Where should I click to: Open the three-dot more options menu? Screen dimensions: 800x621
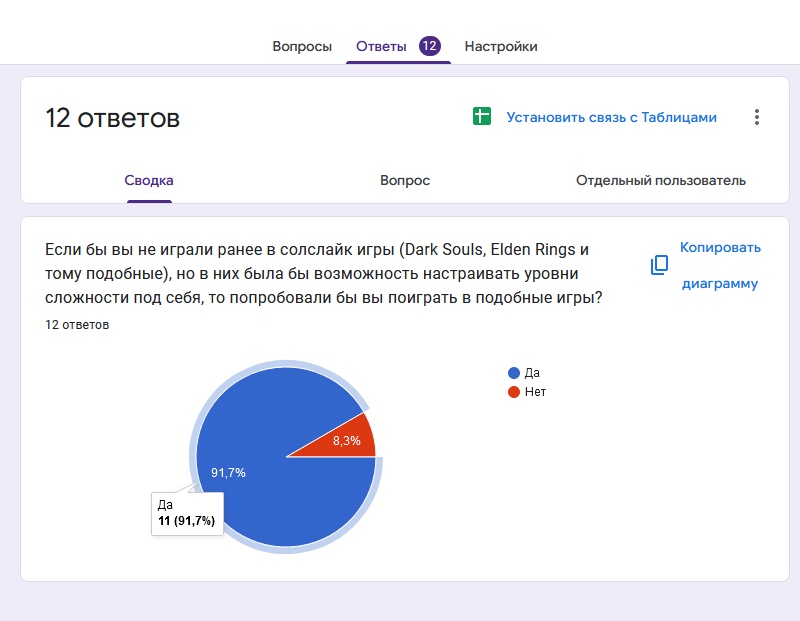tap(757, 117)
